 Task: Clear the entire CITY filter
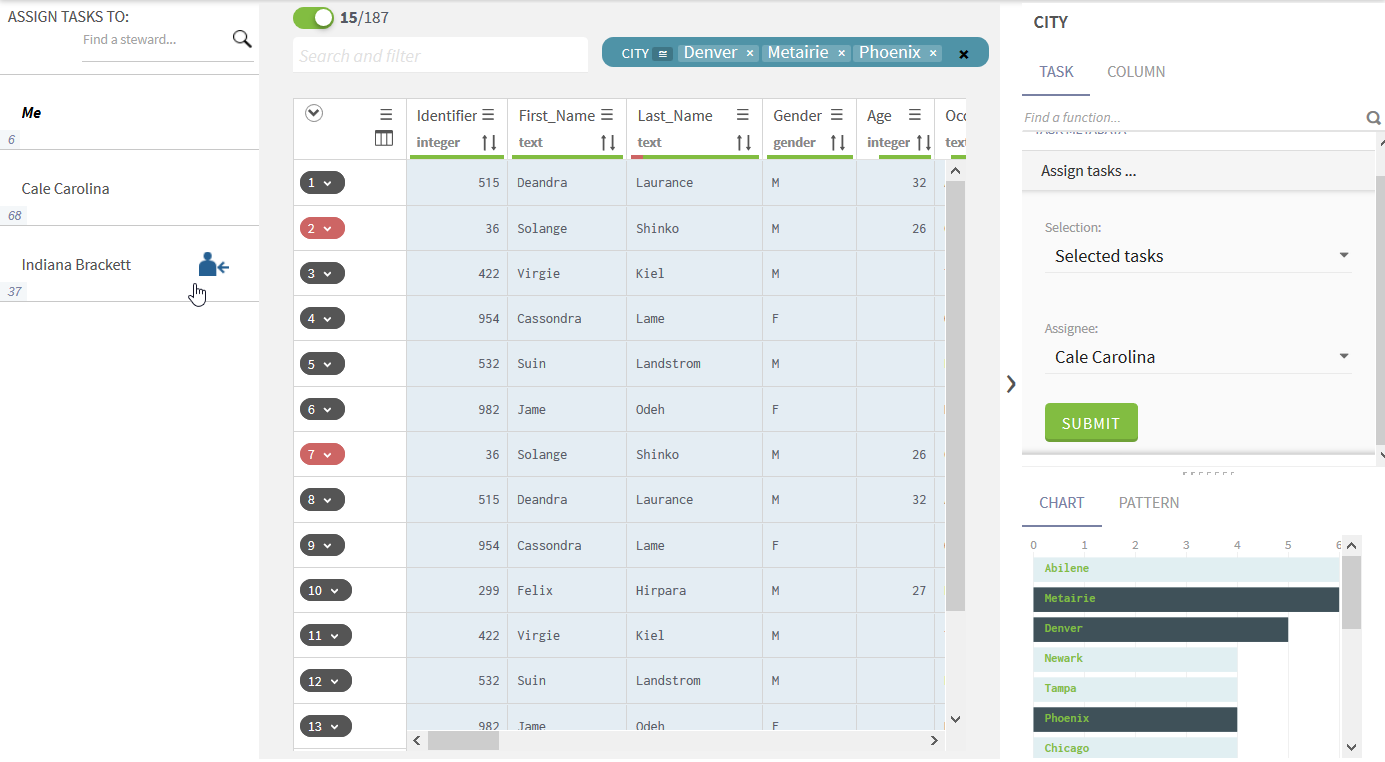tap(964, 54)
